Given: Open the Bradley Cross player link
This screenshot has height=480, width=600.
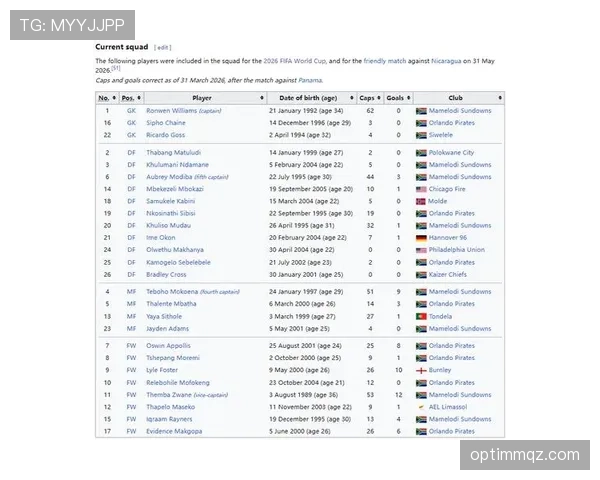Looking at the screenshot, I should point(166,275).
